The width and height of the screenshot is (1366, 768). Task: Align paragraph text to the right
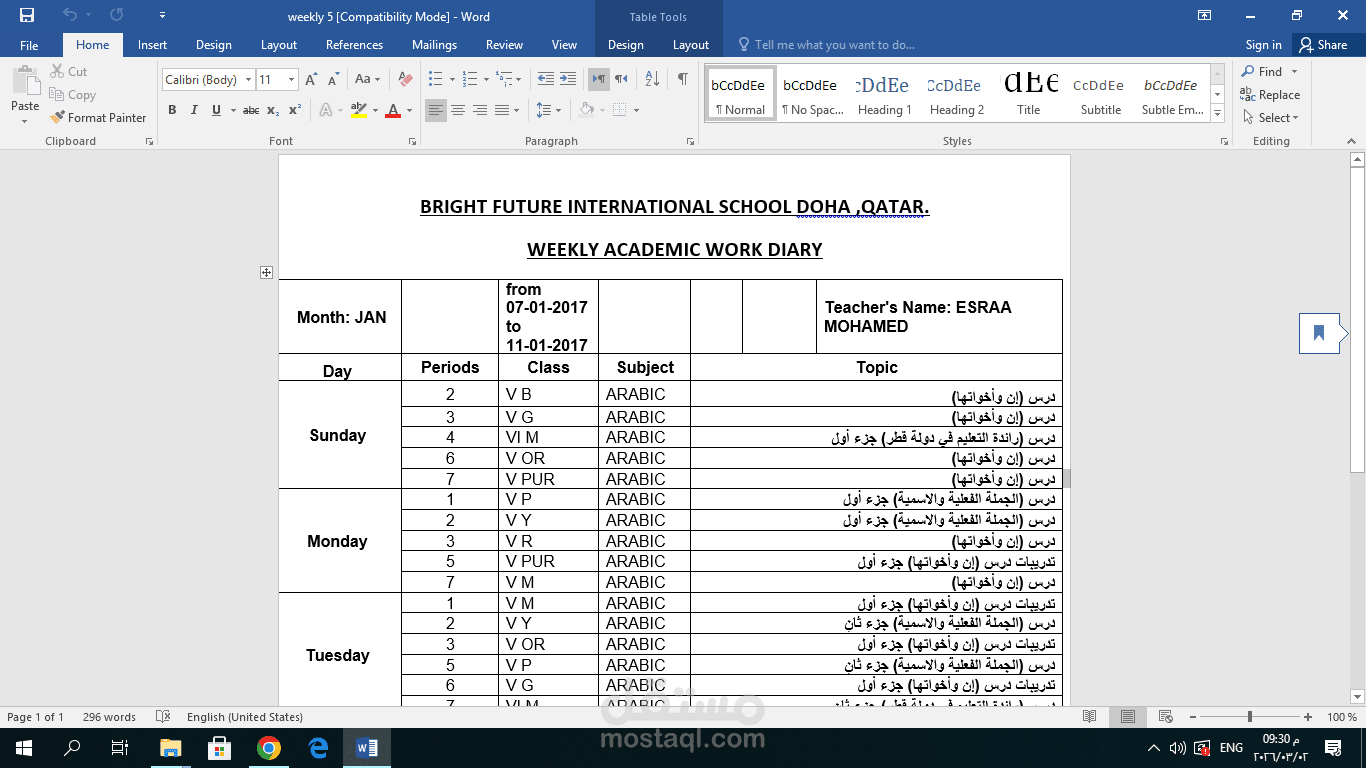480,110
